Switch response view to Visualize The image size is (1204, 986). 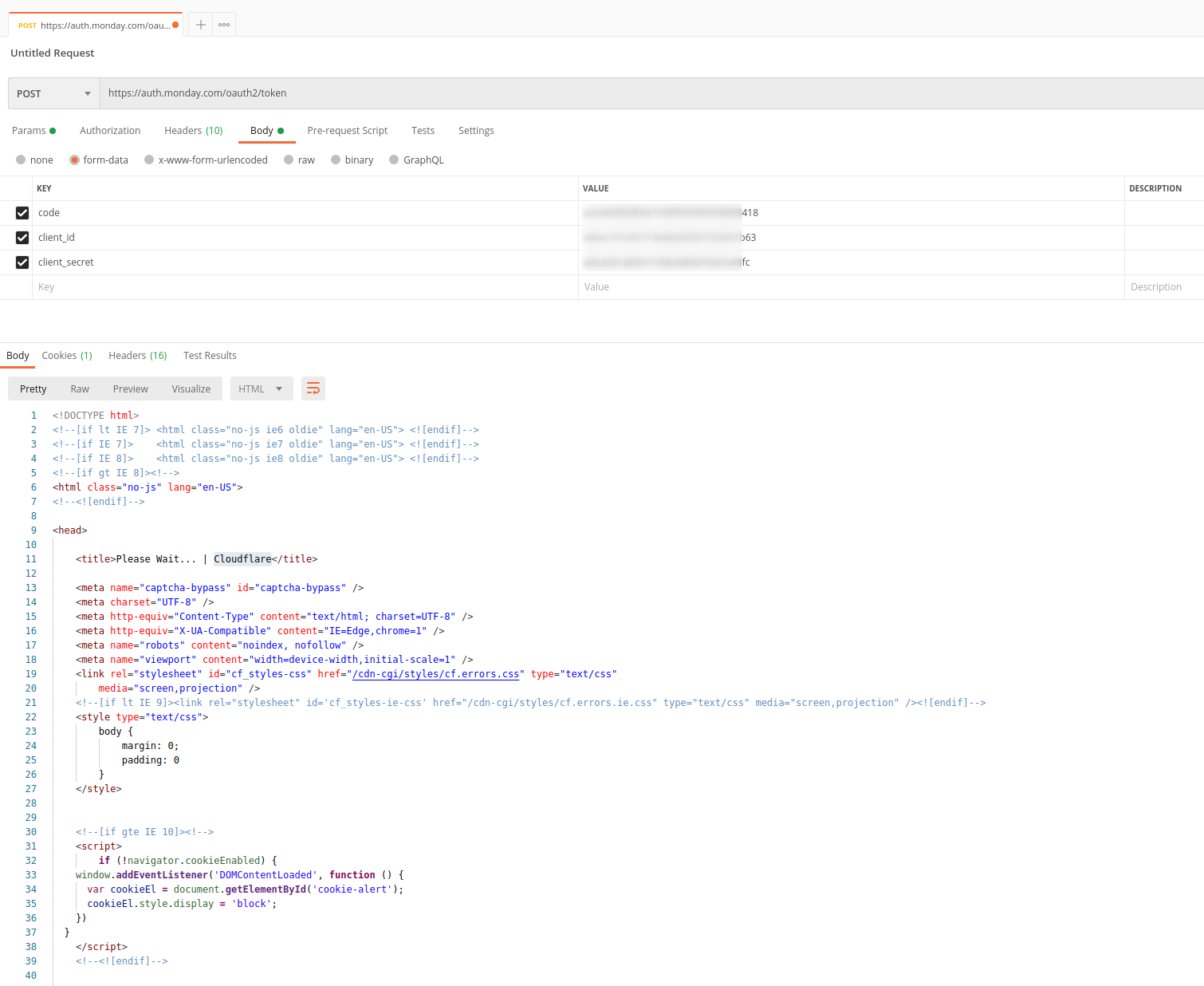coord(191,389)
